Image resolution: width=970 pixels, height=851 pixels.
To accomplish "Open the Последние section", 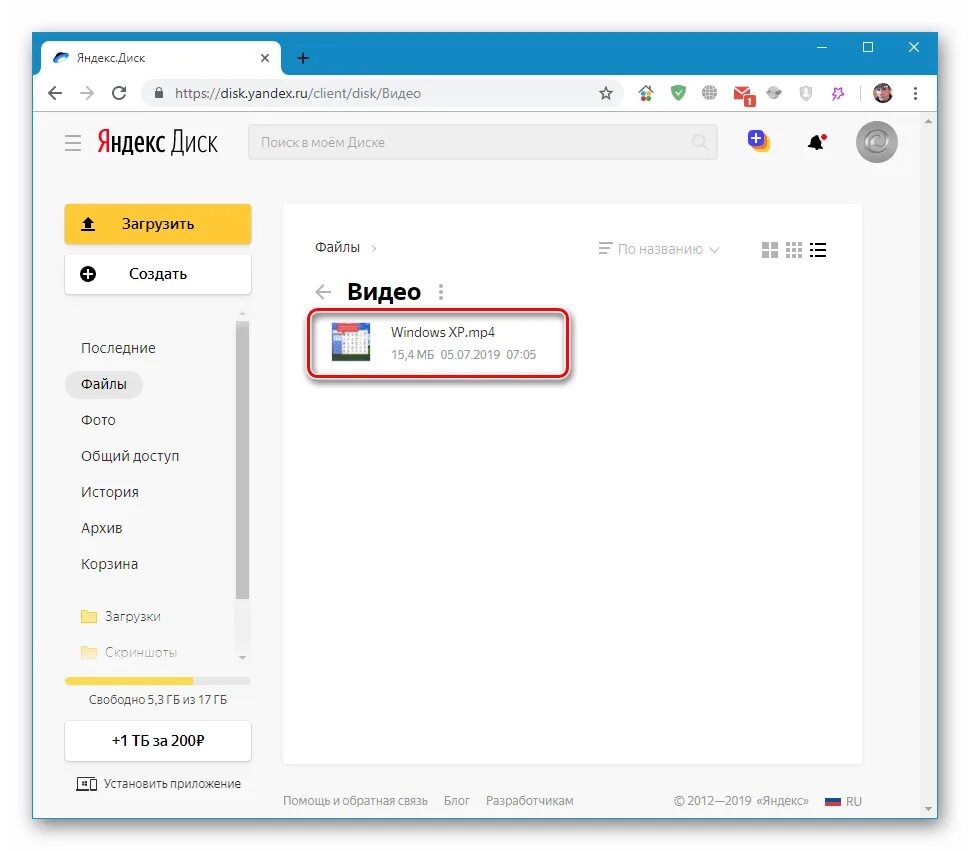I will [x=118, y=348].
